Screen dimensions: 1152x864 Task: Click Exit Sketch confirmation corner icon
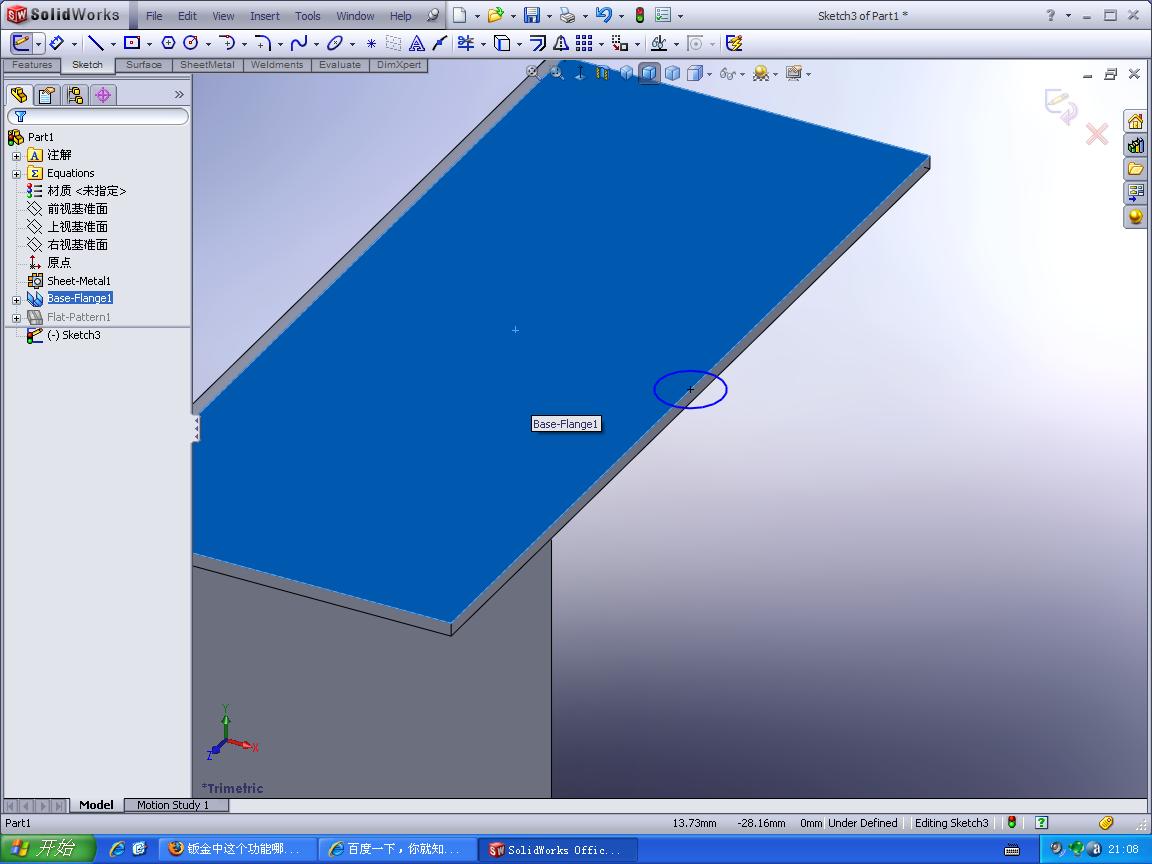(1061, 107)
